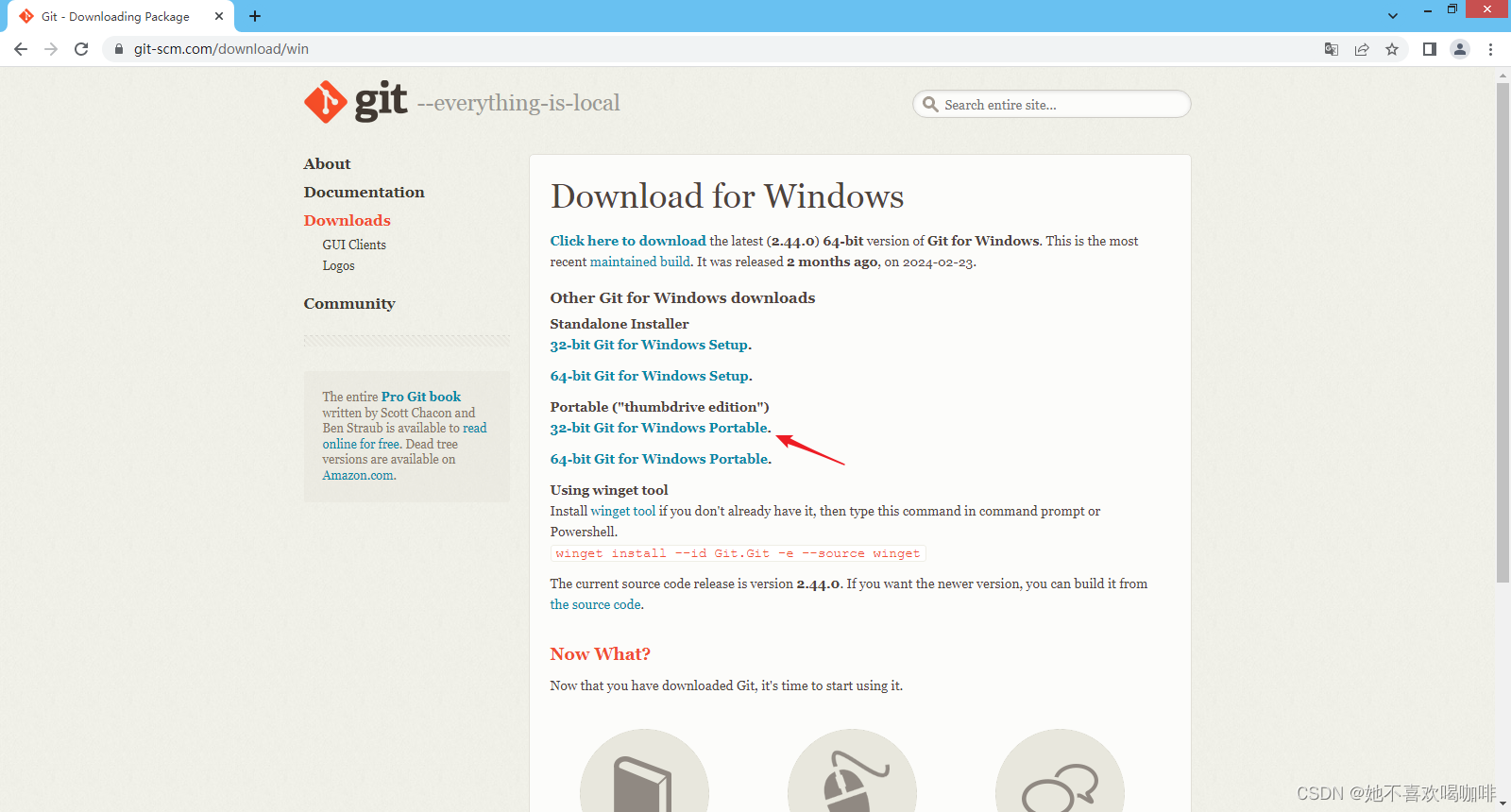Image resolution: width=1511 pixels, height=812 pixels.
Task: Click the scrollbar down arrow
Action: (1503, 804)
